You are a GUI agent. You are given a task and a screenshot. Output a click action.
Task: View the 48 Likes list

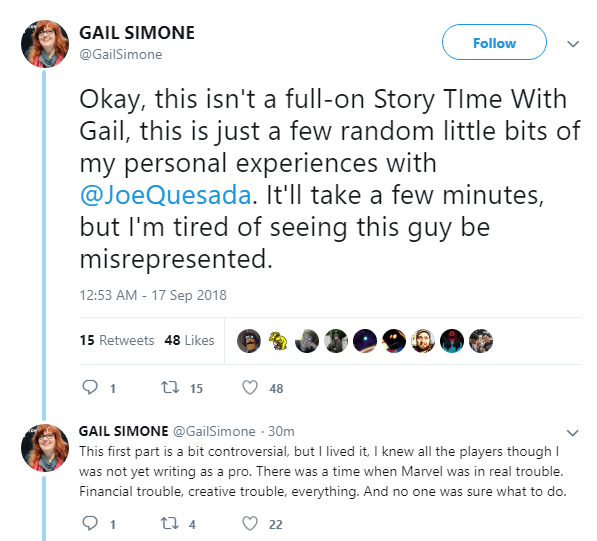click(x=189, y=340)
